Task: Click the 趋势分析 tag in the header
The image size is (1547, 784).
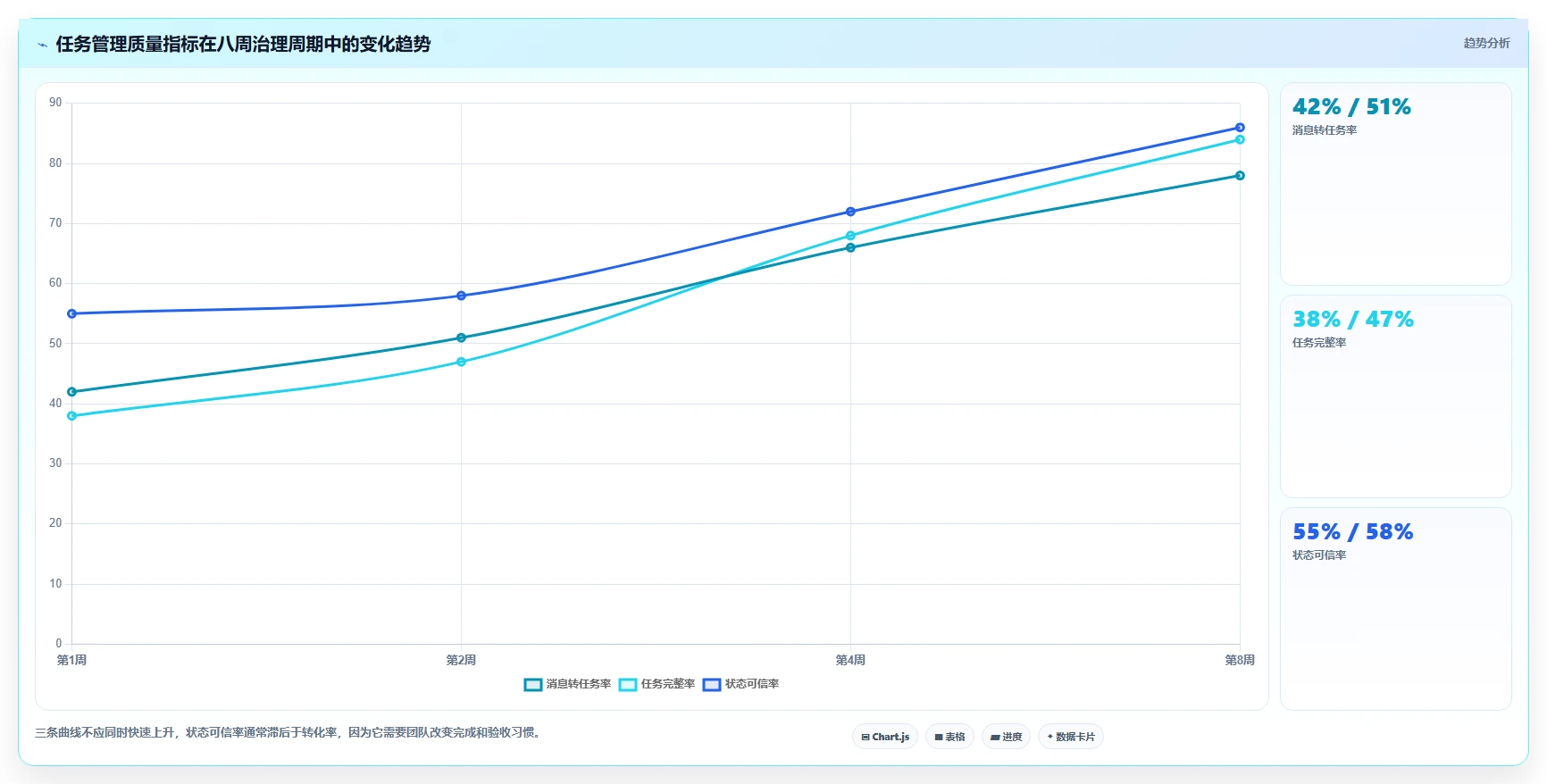Action: (1486, 43)
